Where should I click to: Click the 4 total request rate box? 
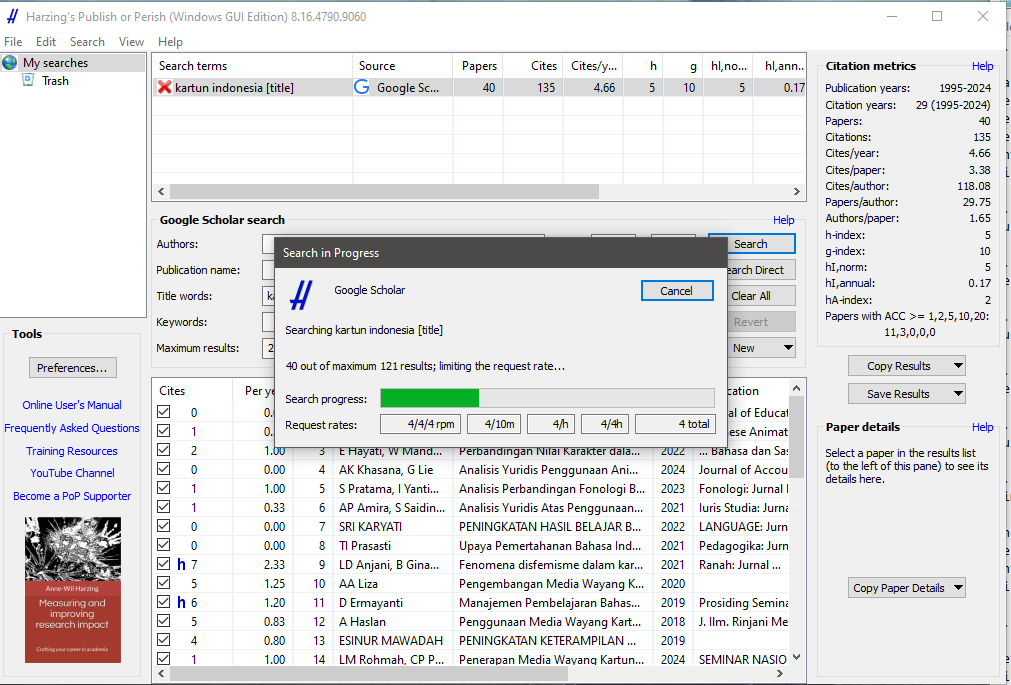click(675, 424)
